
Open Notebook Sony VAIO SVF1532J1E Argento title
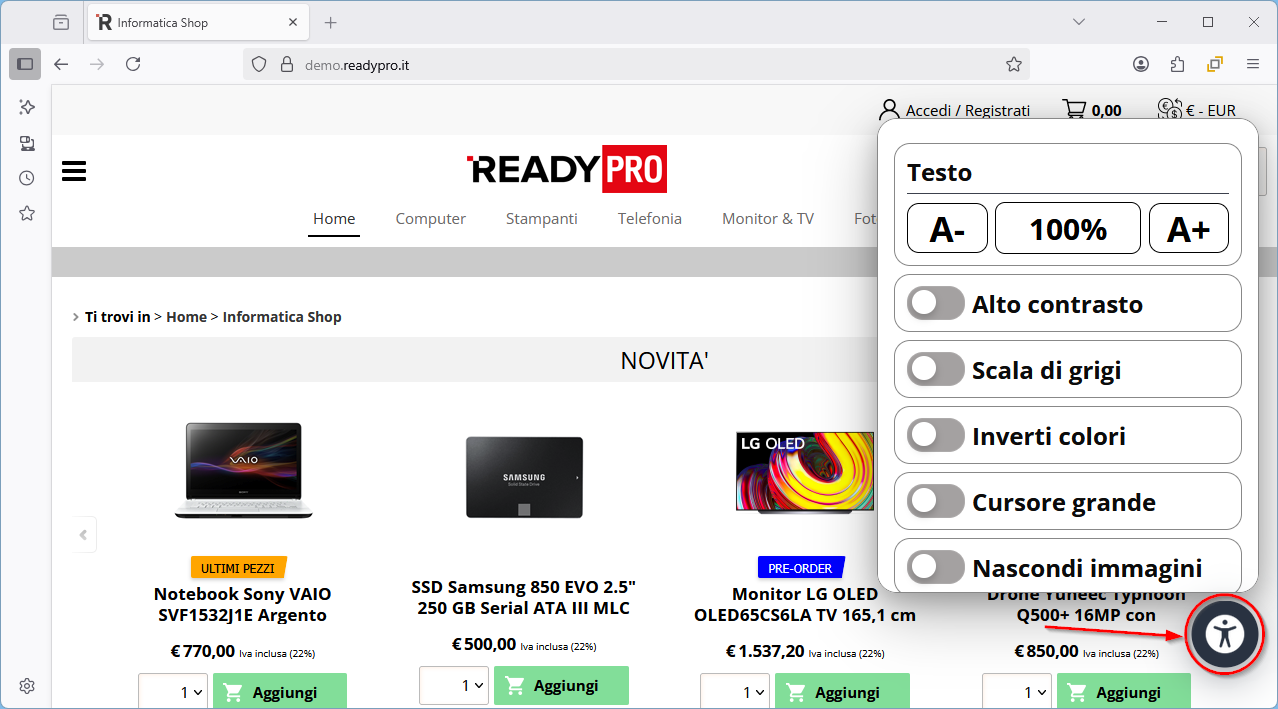coord(243,605)
